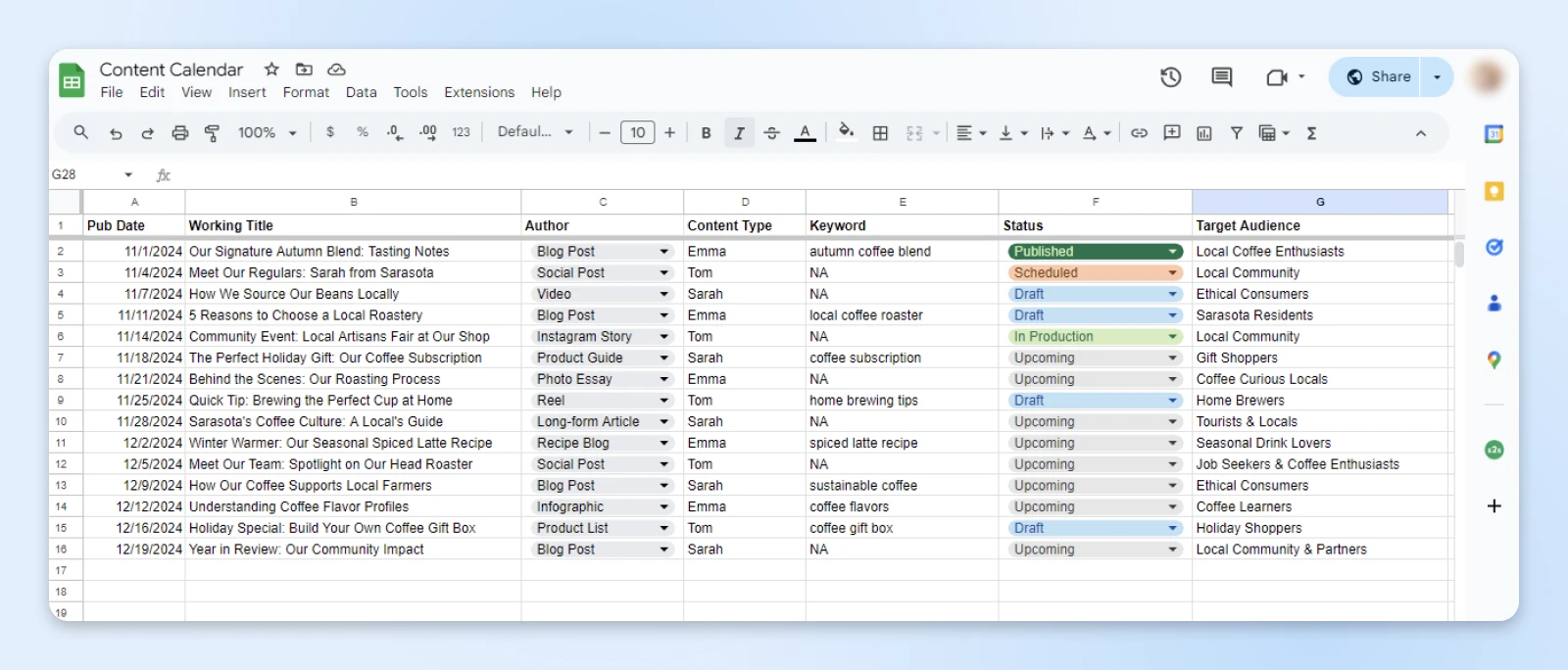This screenshot has height=670, width=1568.
Task: Click the insert chart icon
Action: (x=1203, y=133)
